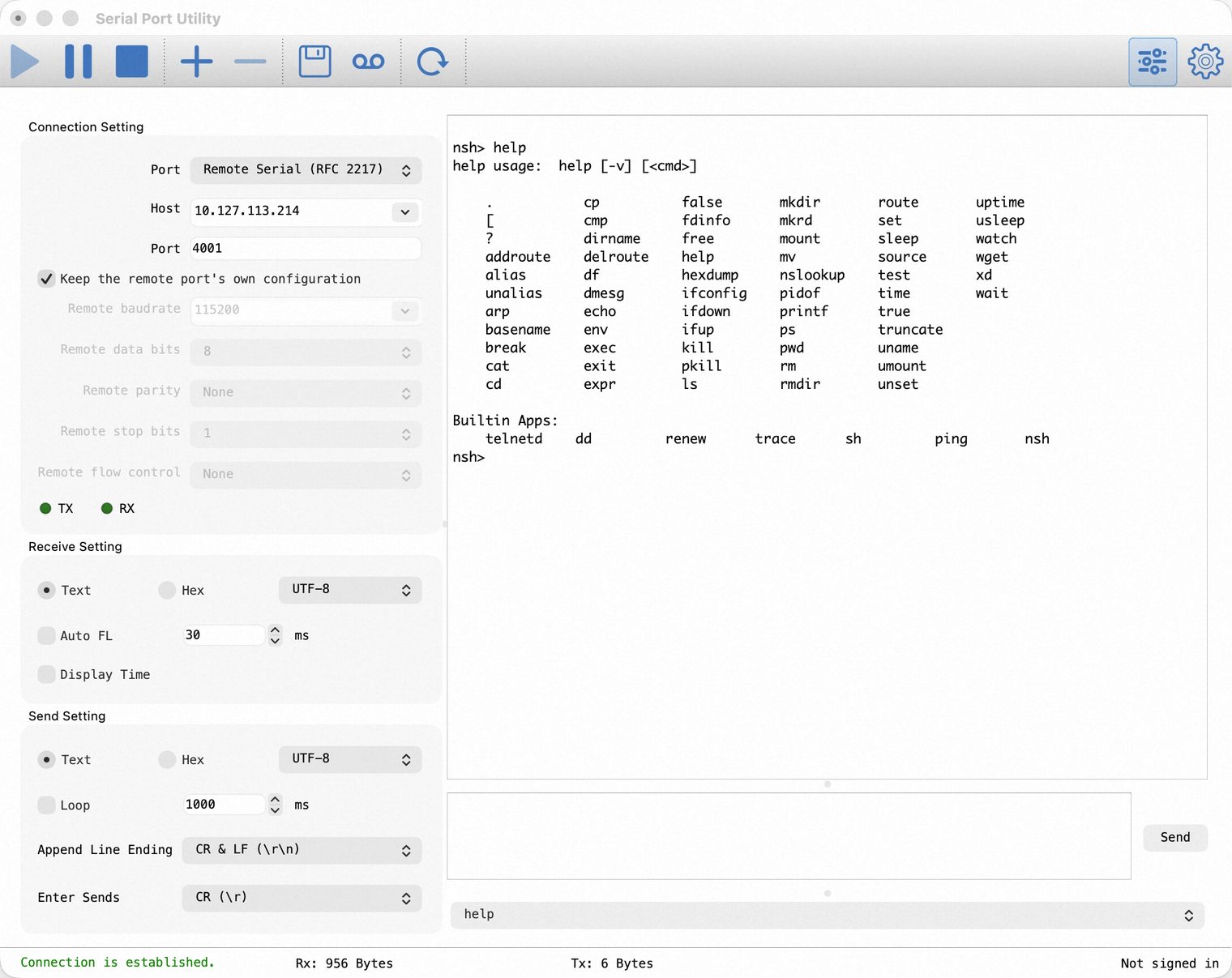
Task: Click the Send Setting heading
Action: pyautogui.click(x=67, y=716)
